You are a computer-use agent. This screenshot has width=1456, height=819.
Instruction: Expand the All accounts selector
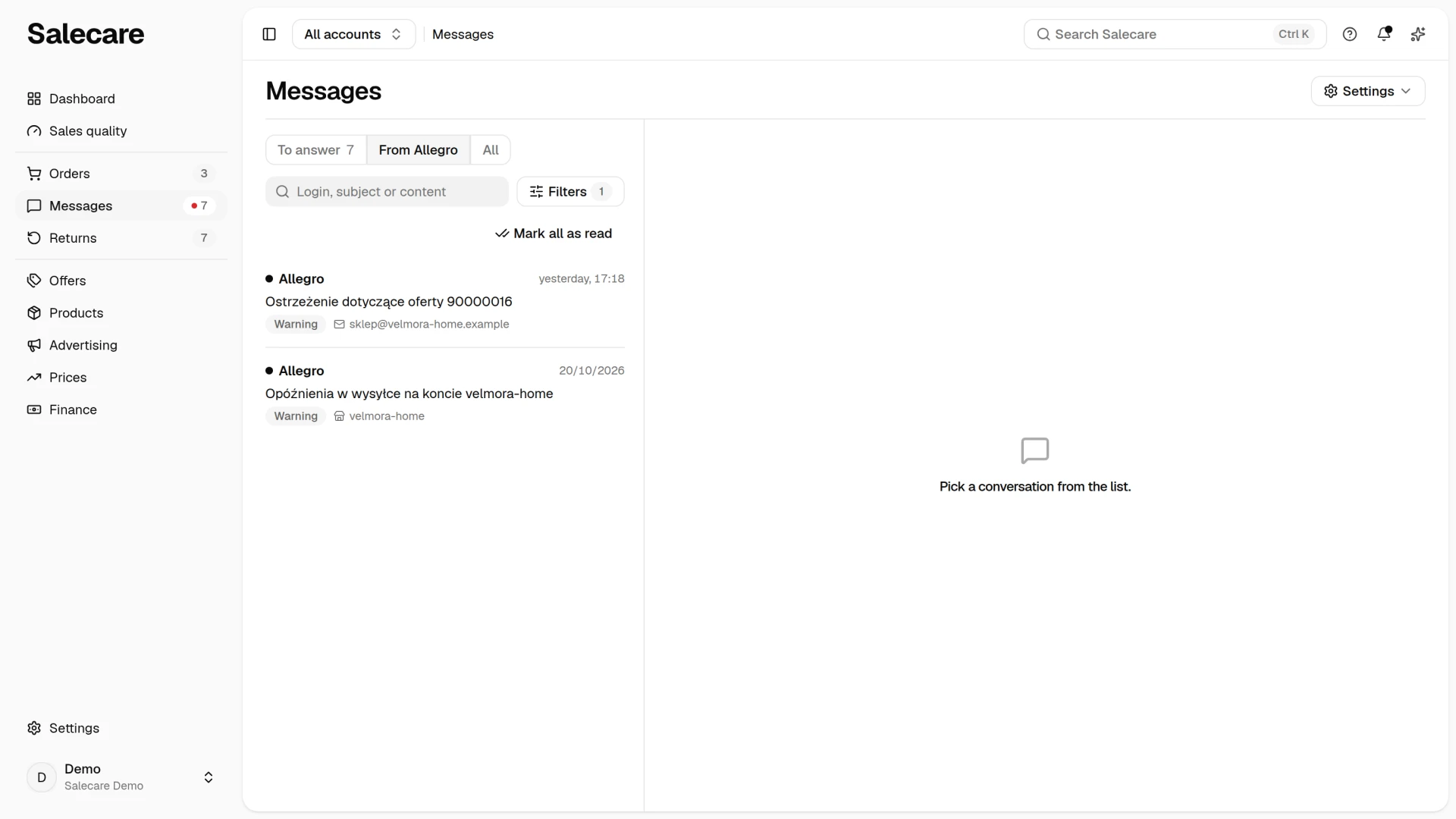353,34
